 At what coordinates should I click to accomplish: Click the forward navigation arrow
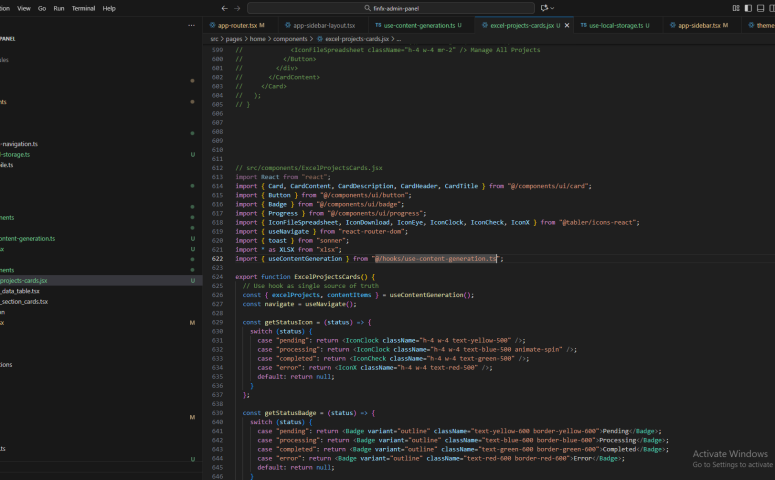pyautogui.click(x=237, y=8)
